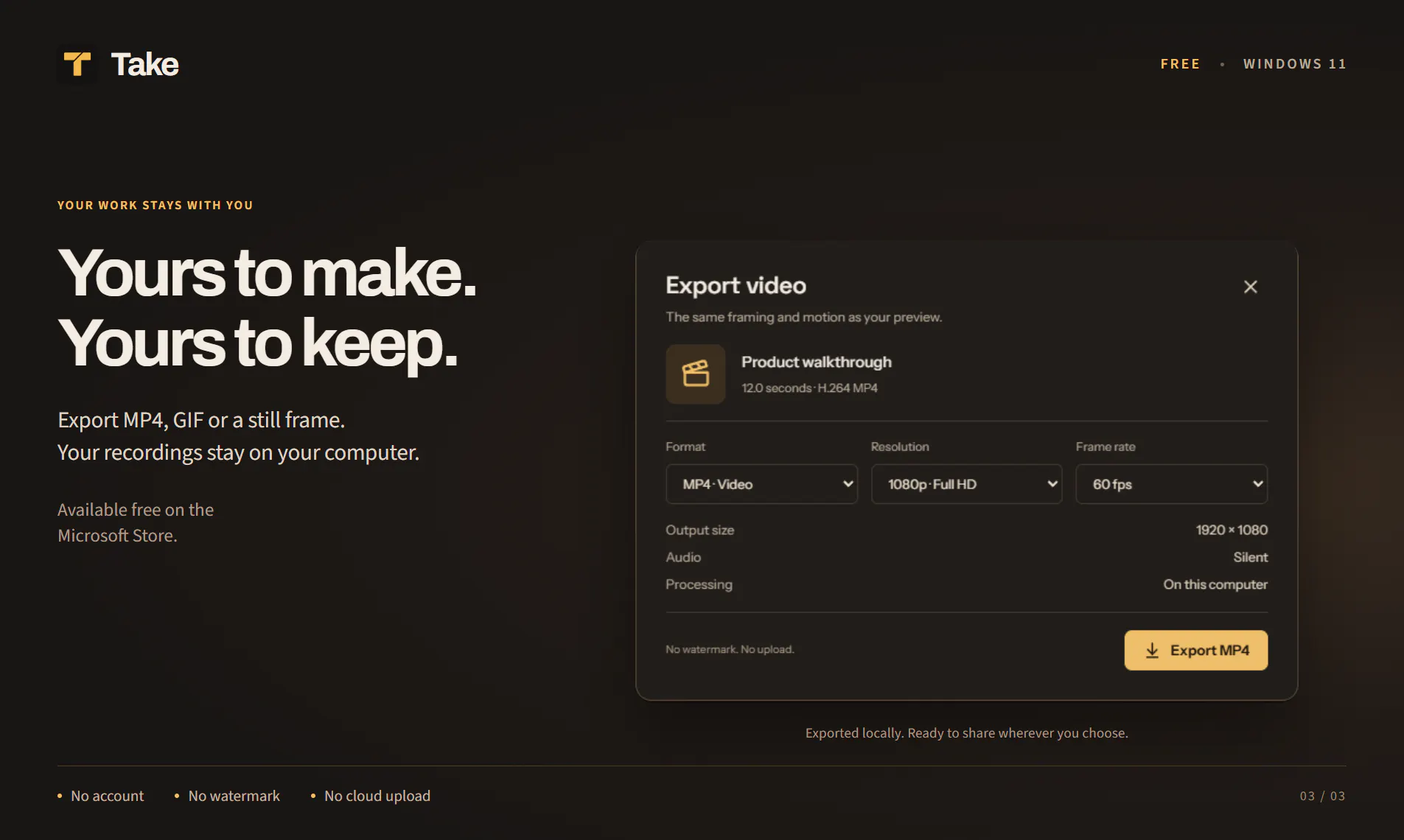Image resolution: width=1404 pixels, height=840 pixels.
Task: Click the clapperboard icon beside Product walkthrough
Action: pos(696,374)
